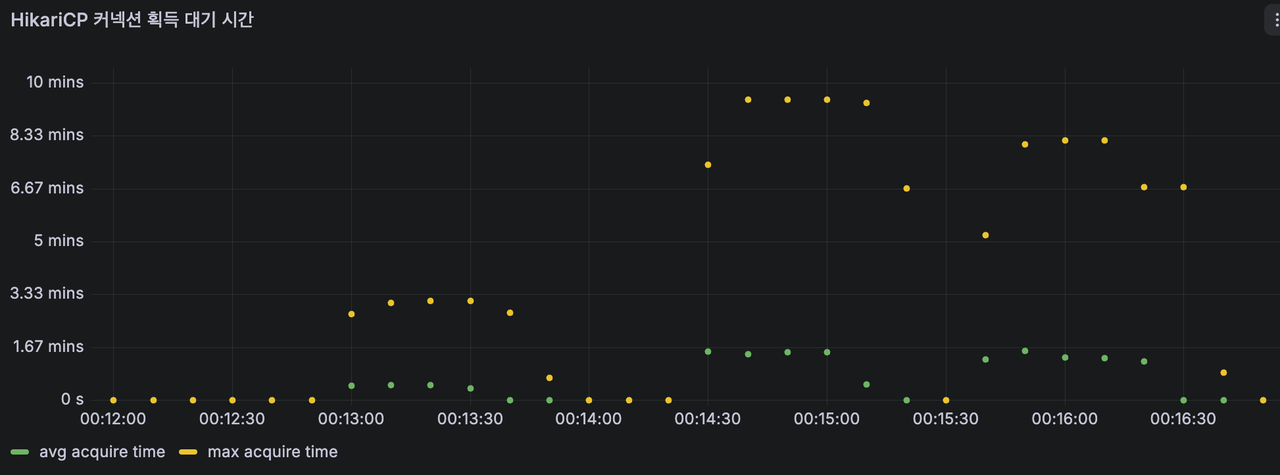This screenshot has height=475, width=1280.
Task: Click the 00:16:30 time axis label
Action: point(1184,419)
